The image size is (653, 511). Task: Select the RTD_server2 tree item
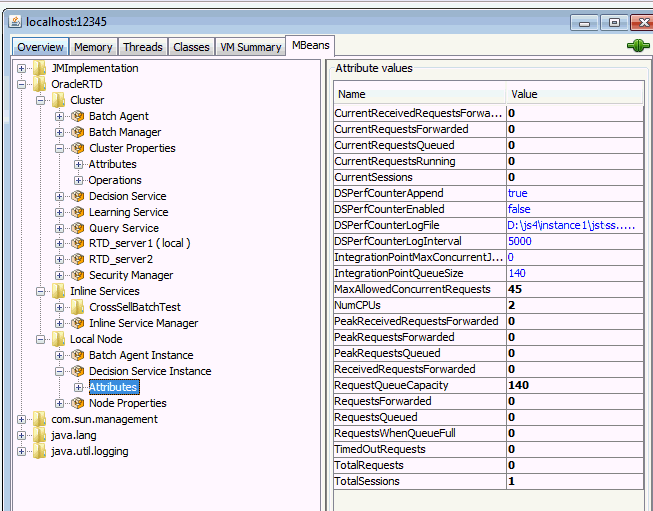(121, 259)
